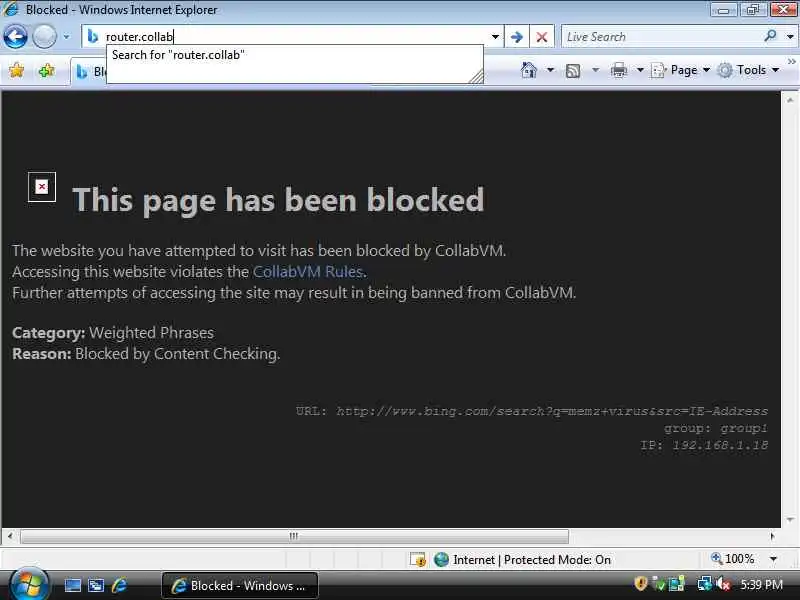This screenshot has height=600, width=800.
Task: Click the vertical scrollbar up arrow
Action: pos(790,100)
